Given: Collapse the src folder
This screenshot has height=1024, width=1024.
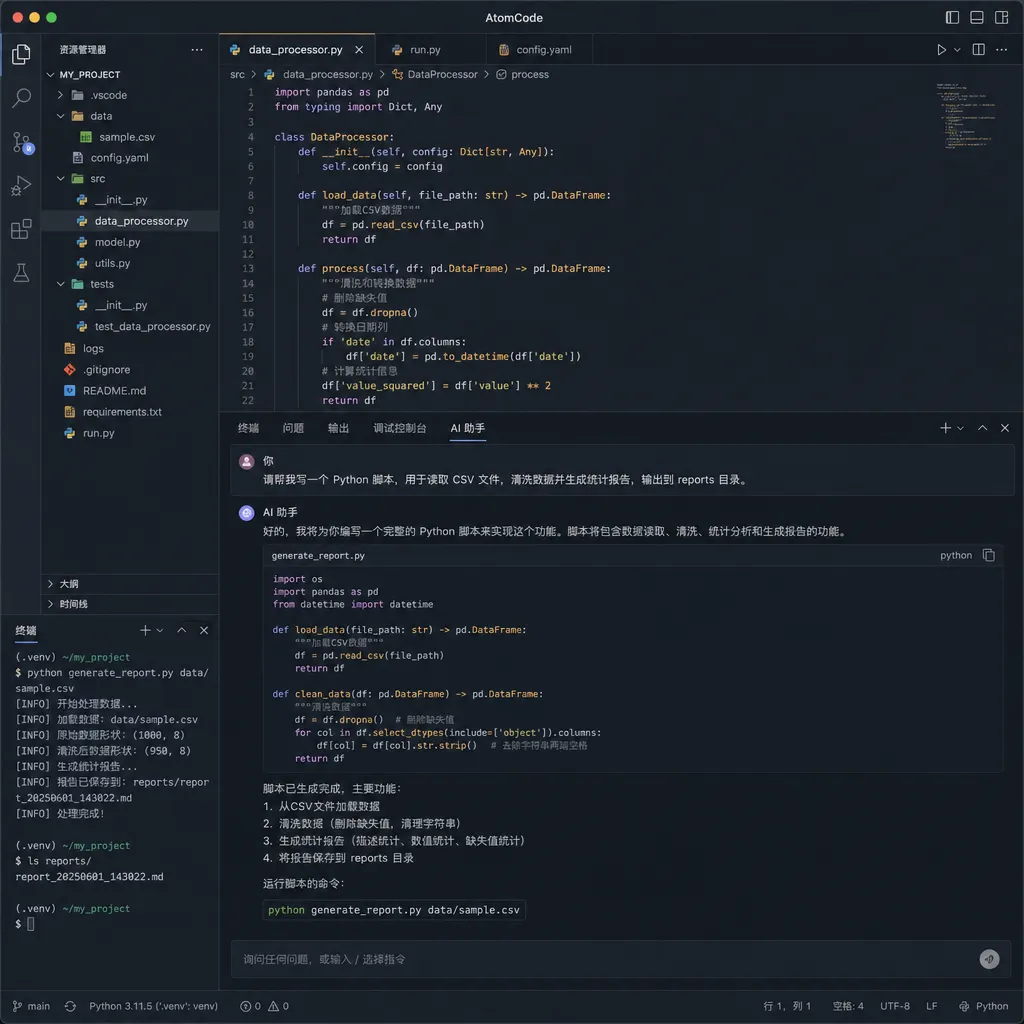Looking at the screenshot, I should tap(60, 178).
